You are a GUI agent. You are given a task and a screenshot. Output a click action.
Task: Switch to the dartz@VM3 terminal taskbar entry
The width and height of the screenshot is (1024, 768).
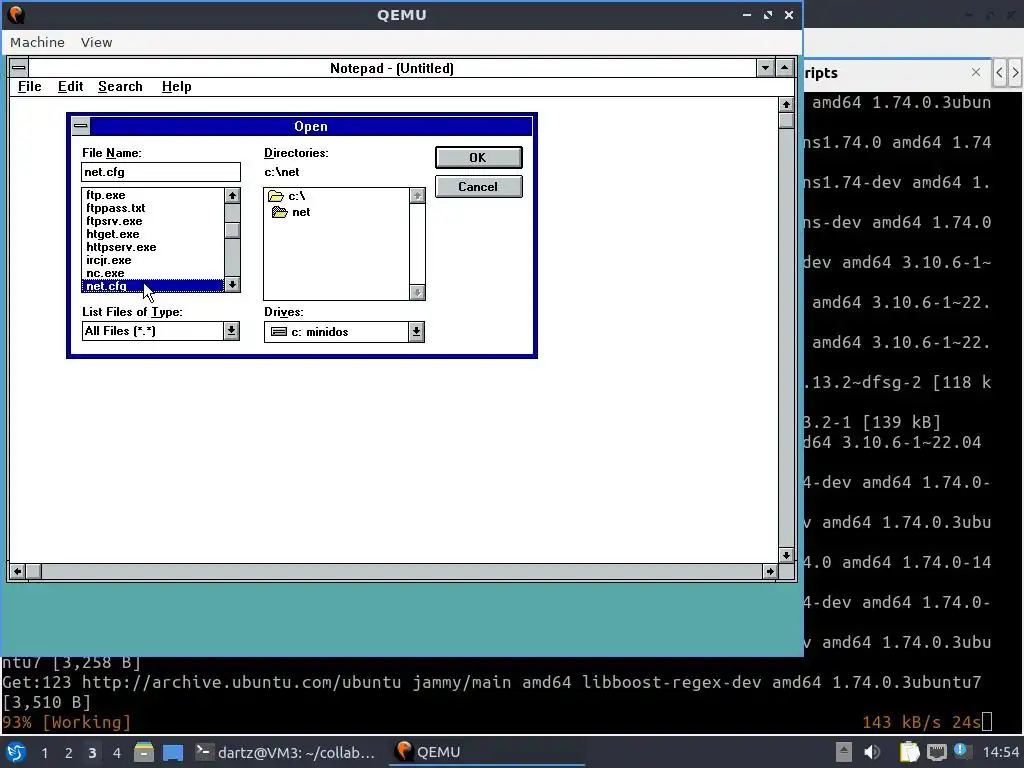coord(286,752)
